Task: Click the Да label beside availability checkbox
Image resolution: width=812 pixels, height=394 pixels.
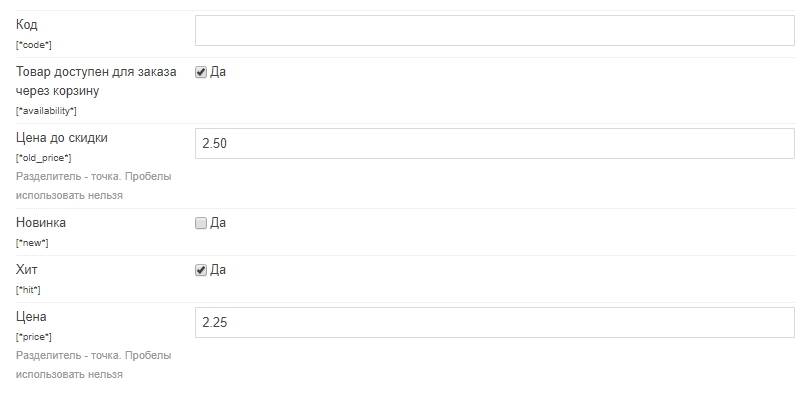Action: [218, 72]
